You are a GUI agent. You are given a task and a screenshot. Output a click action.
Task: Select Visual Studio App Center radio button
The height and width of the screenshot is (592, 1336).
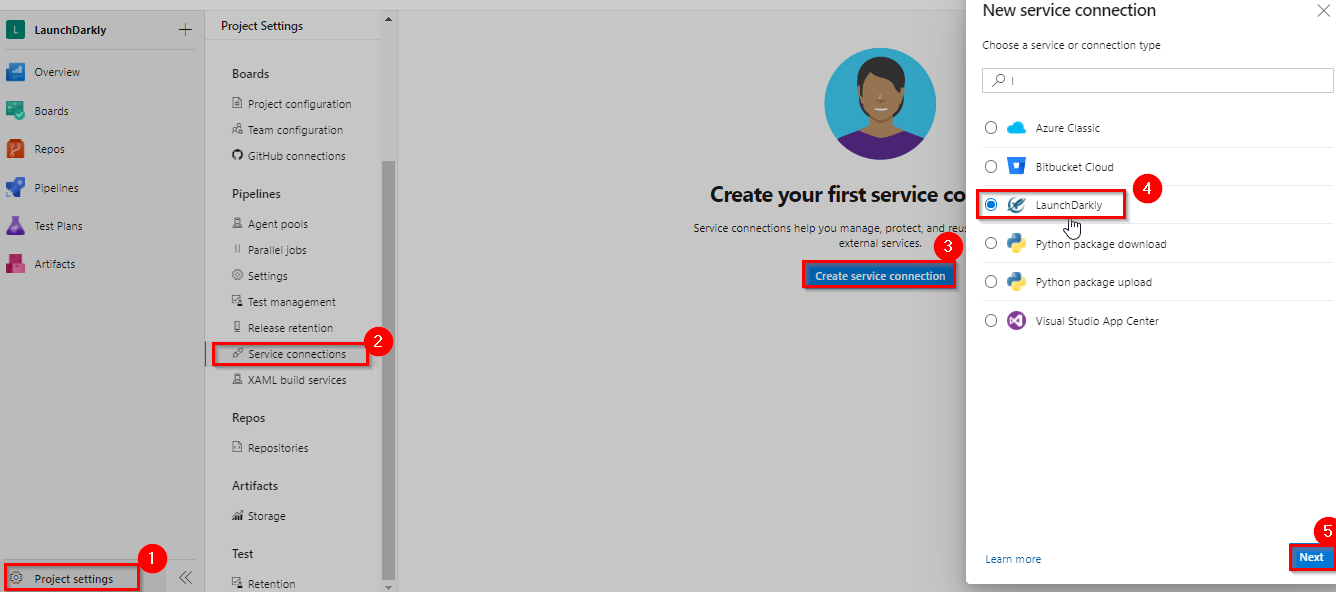tap(991, 321)
